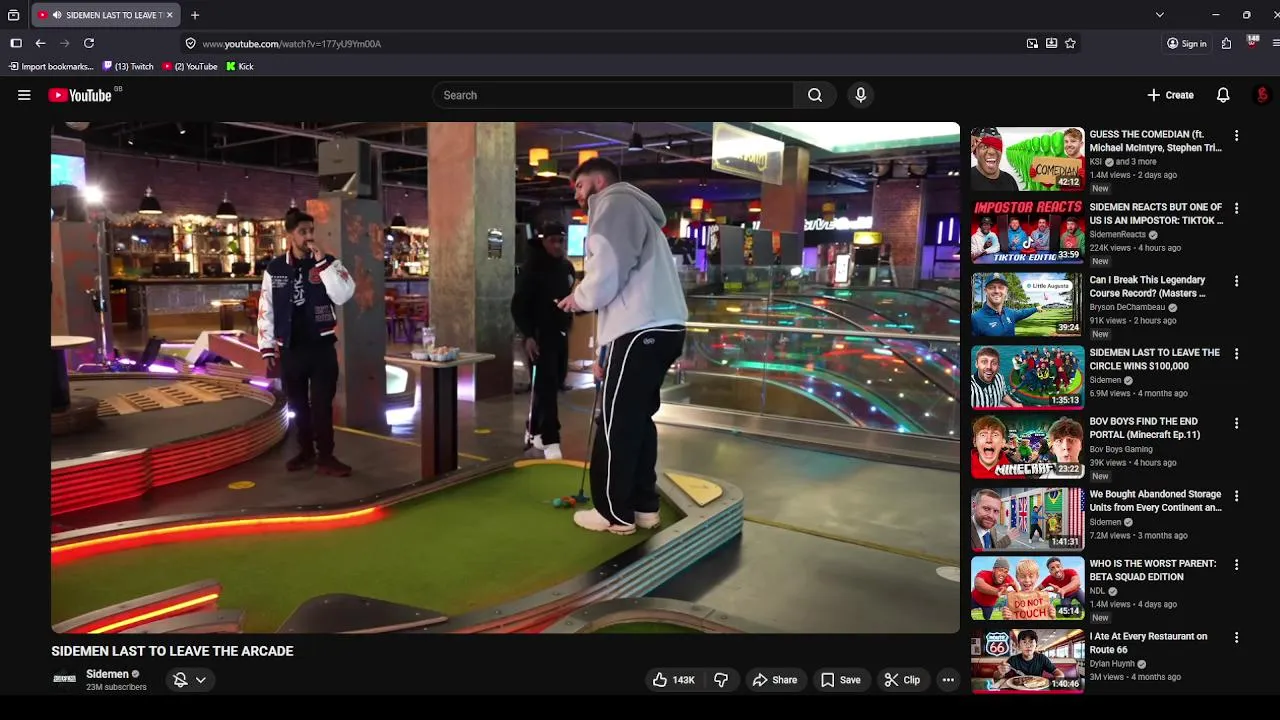Open ad blocker extension showing 148
Image resolution: width=1280 pixels, height=720 pixels.
pos(1252,43)
